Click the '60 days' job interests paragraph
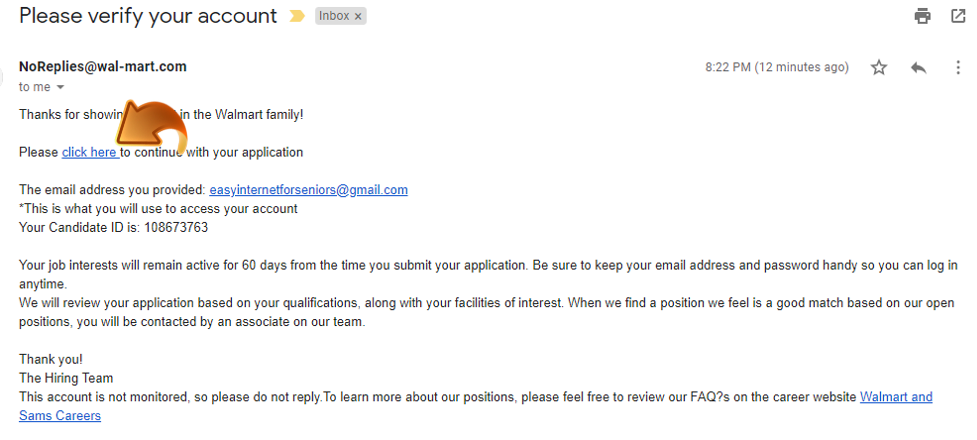 point(488,274)
